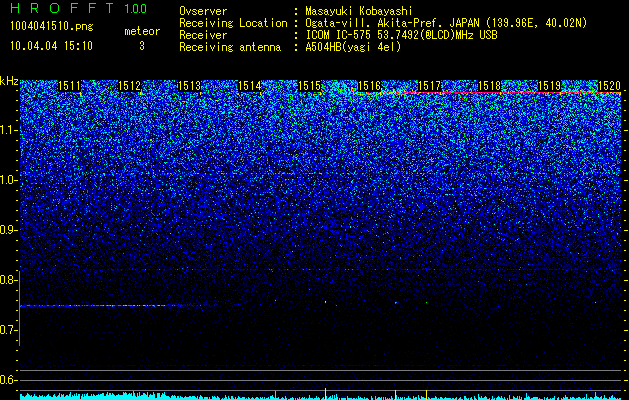Image resolution: width=629 pixels, height=400 pixels.
Task: Click the yellow meteor marker just after 1517
Action: pos(426,394)
